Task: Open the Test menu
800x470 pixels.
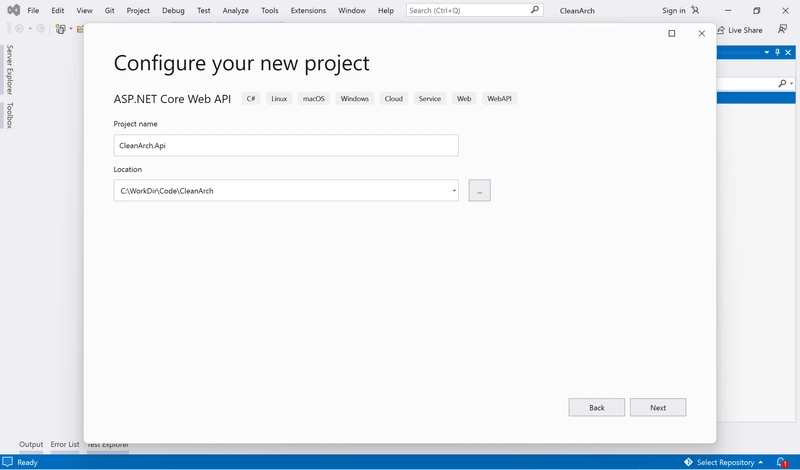Action: 204,10
